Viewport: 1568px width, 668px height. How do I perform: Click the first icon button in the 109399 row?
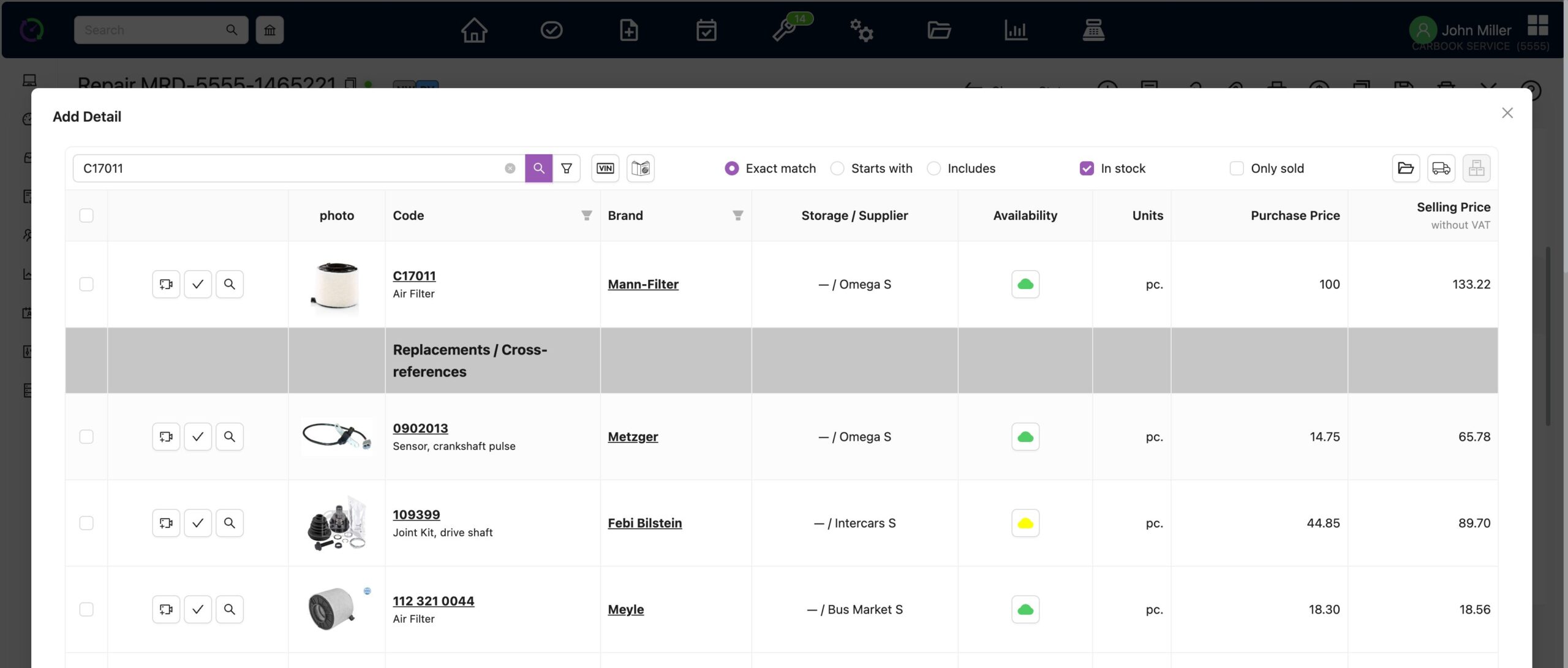tap(166, 523)
